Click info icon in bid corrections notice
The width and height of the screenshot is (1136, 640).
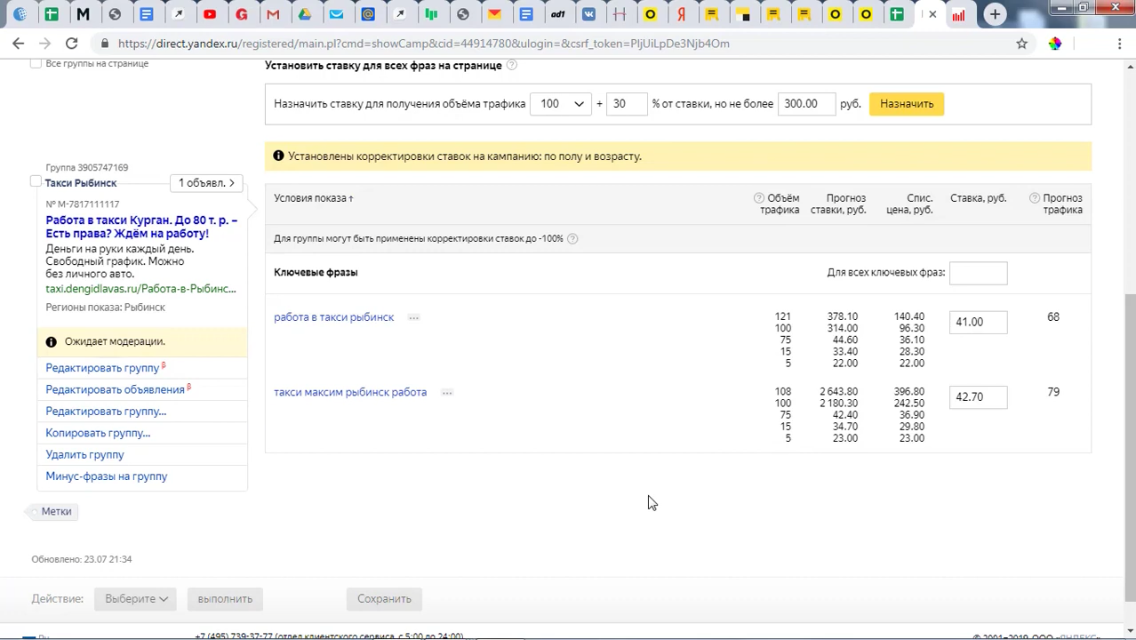[278, 156]
